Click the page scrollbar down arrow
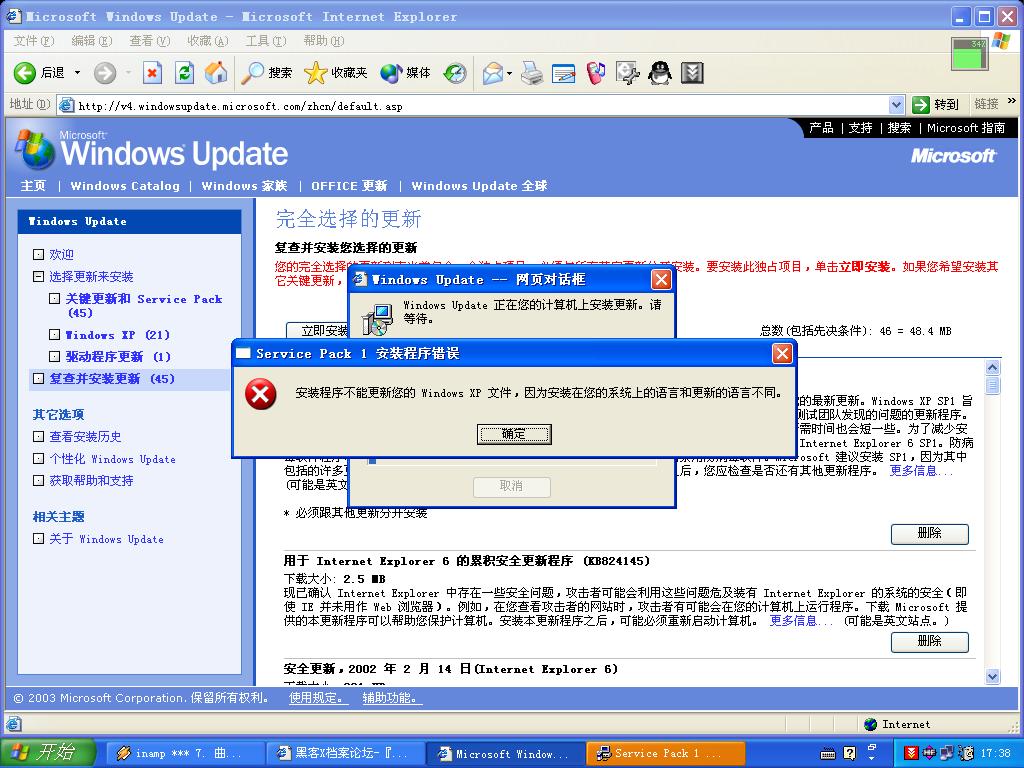Screen dimensions: 1024x768 point(993,677)
